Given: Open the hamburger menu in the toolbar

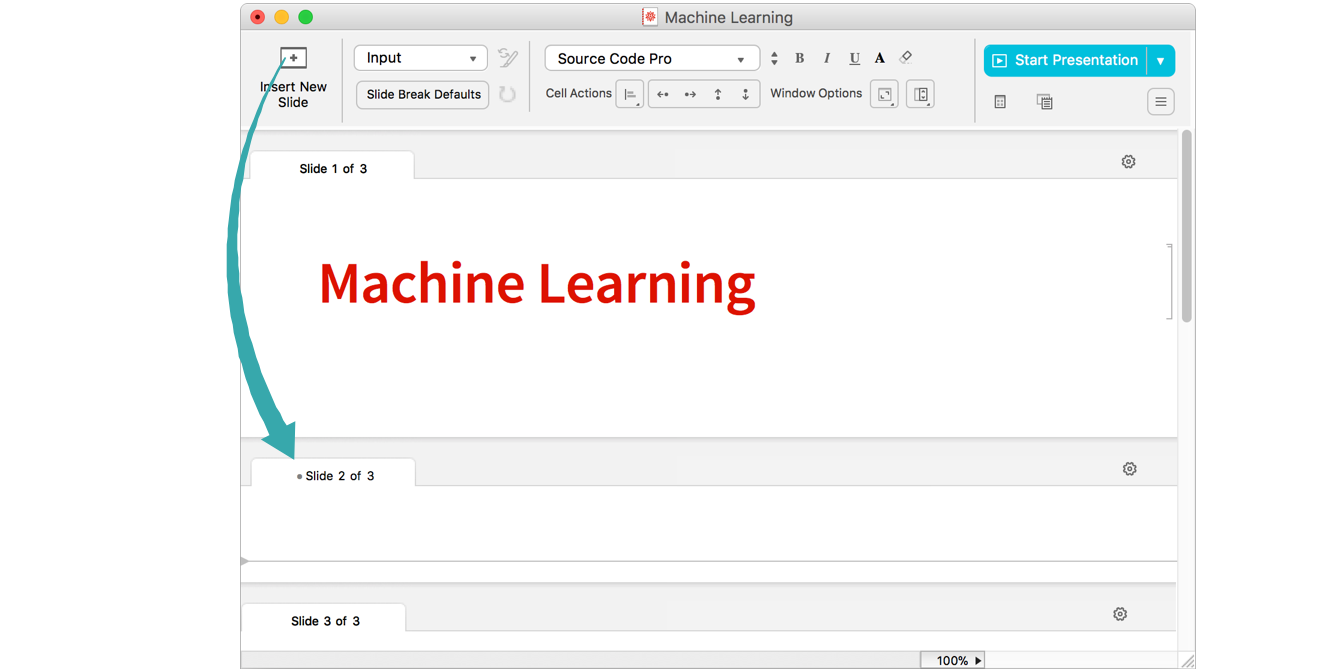Looking at the screenshot, I should pyautogui.click(x=1160, y=101).
